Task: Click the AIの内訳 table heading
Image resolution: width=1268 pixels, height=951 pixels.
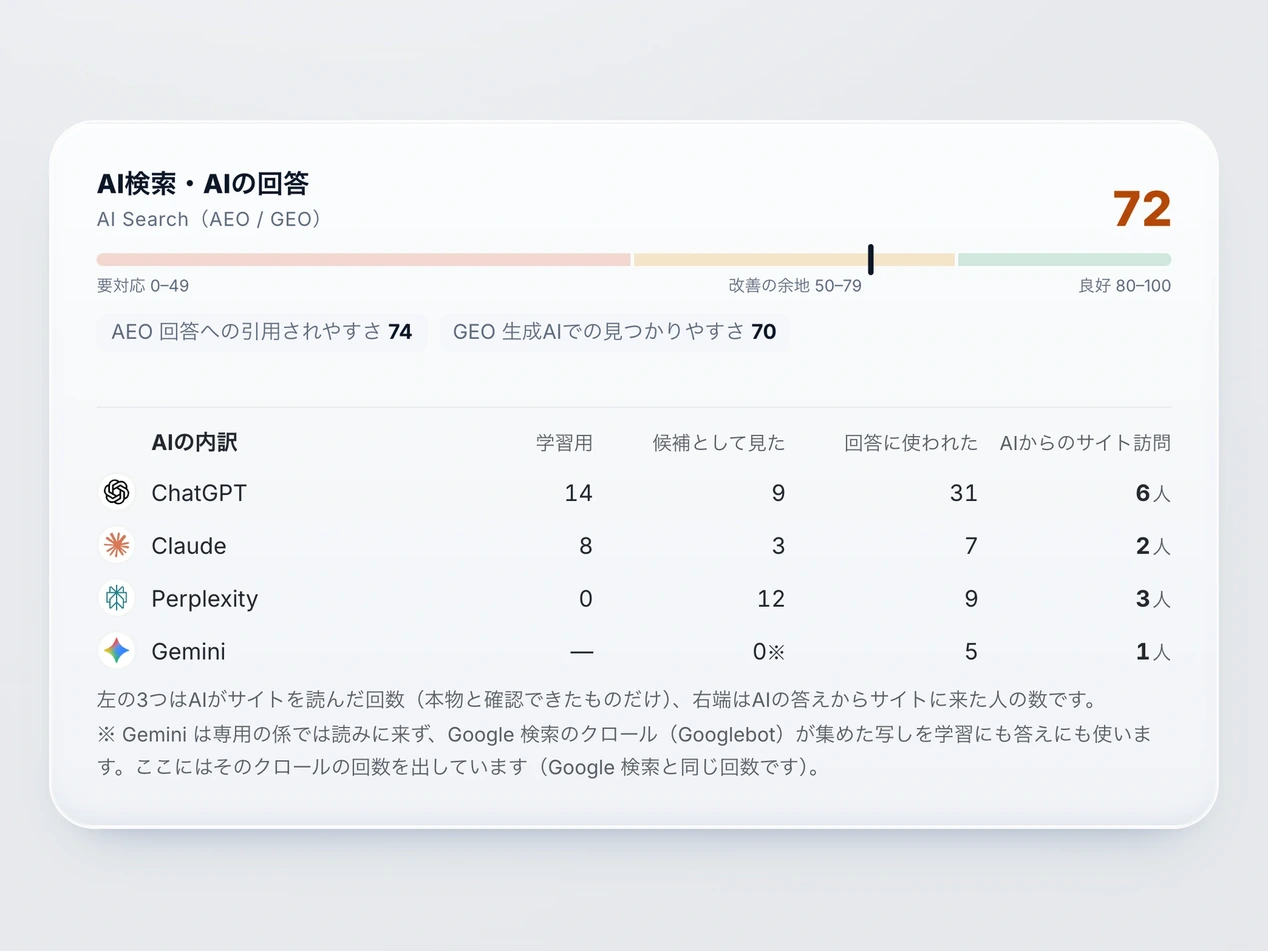Action: (x=194, y=443)
